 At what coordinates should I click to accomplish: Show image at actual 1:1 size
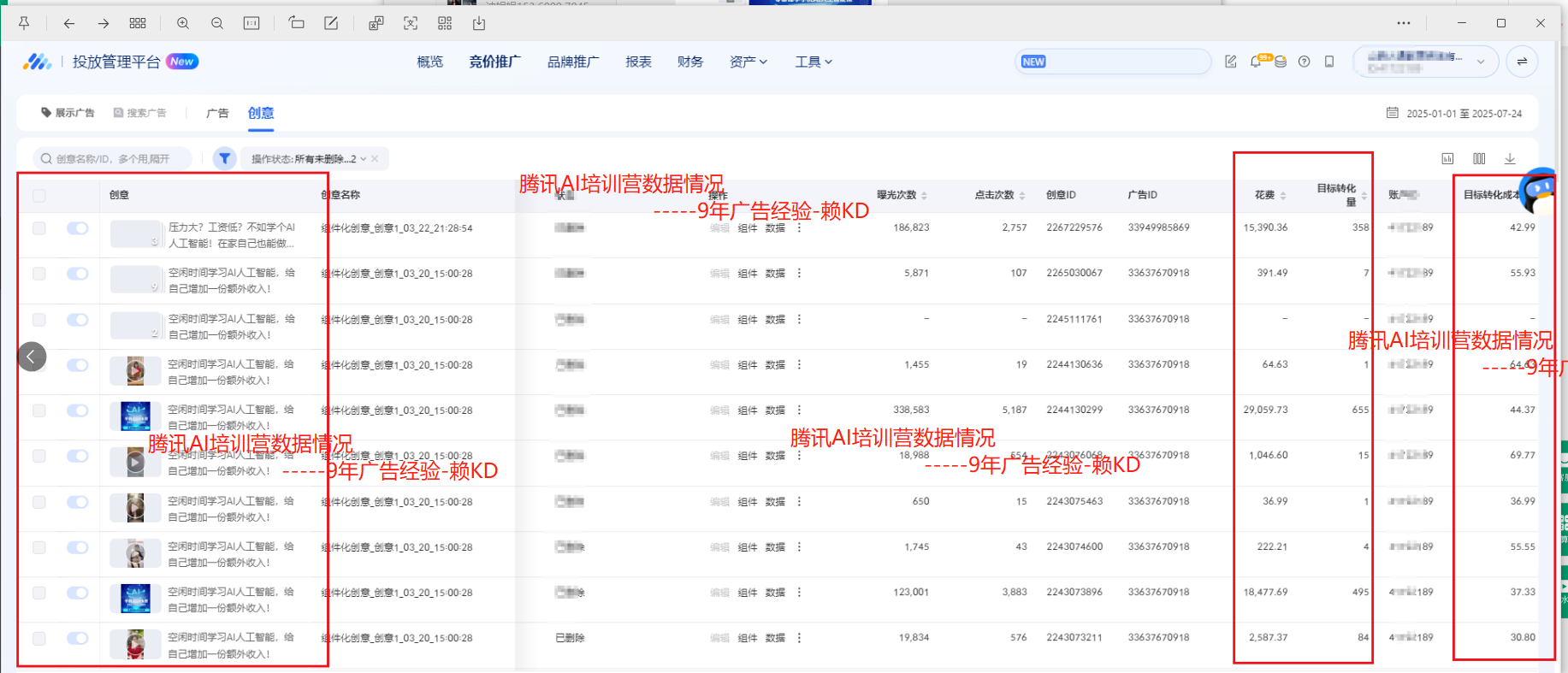251,23
